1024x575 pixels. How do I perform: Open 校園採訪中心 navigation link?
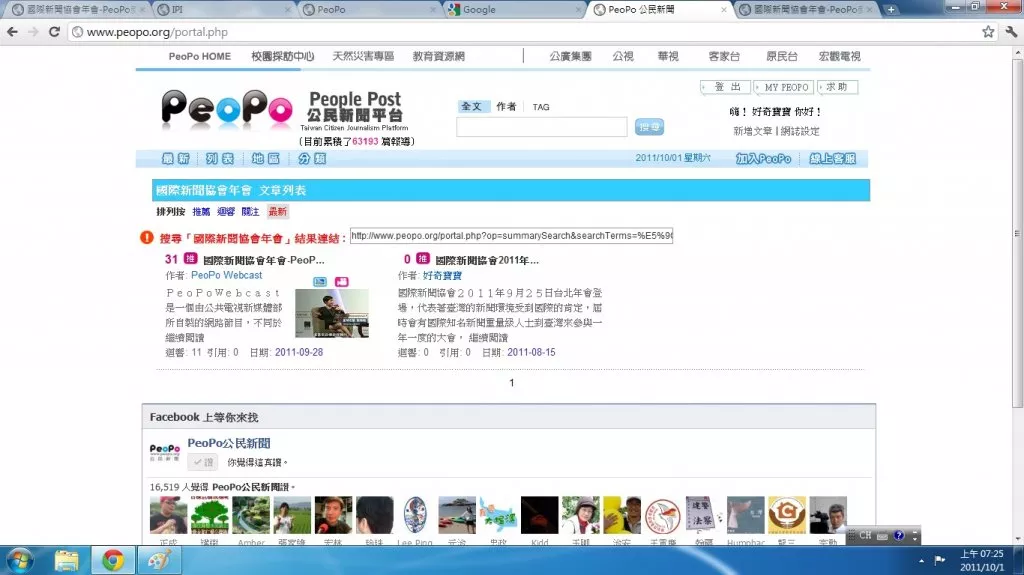coord(283,56)
